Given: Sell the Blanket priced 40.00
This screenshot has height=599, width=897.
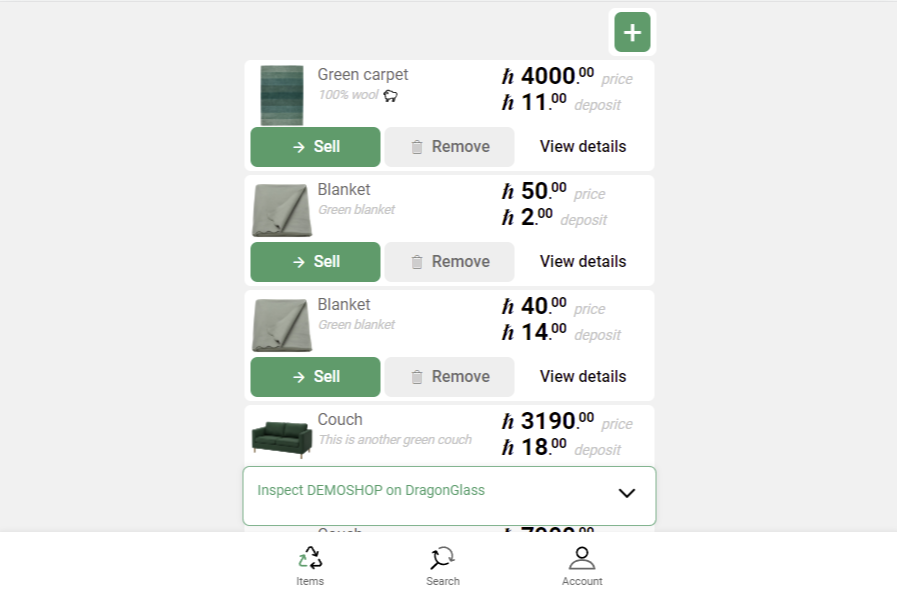Looking at the screenshot, I should point(315,377).
